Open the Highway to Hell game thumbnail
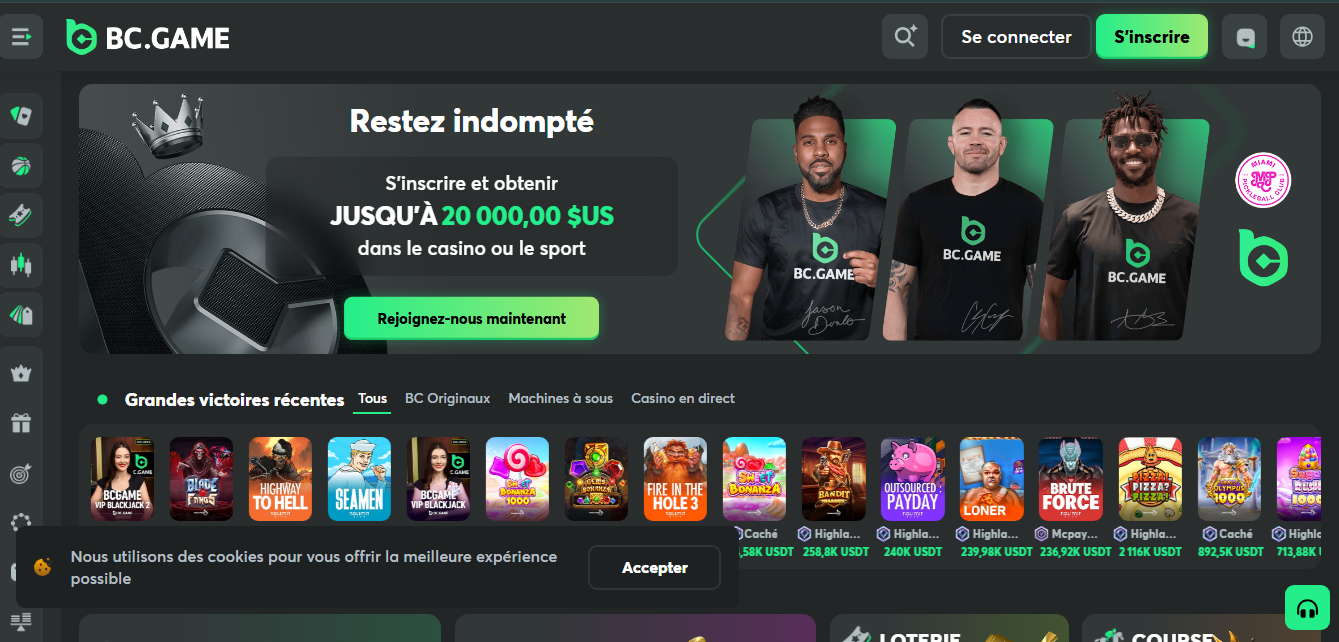 point(280,479)
